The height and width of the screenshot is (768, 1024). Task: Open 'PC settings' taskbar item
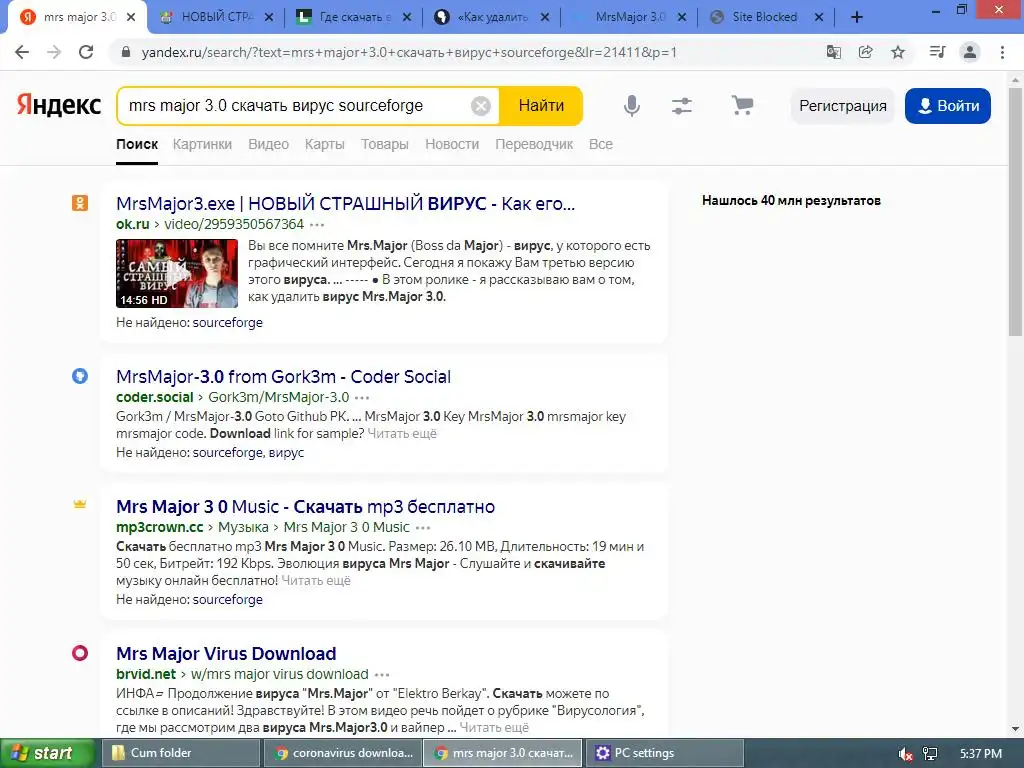pos(664,754)
